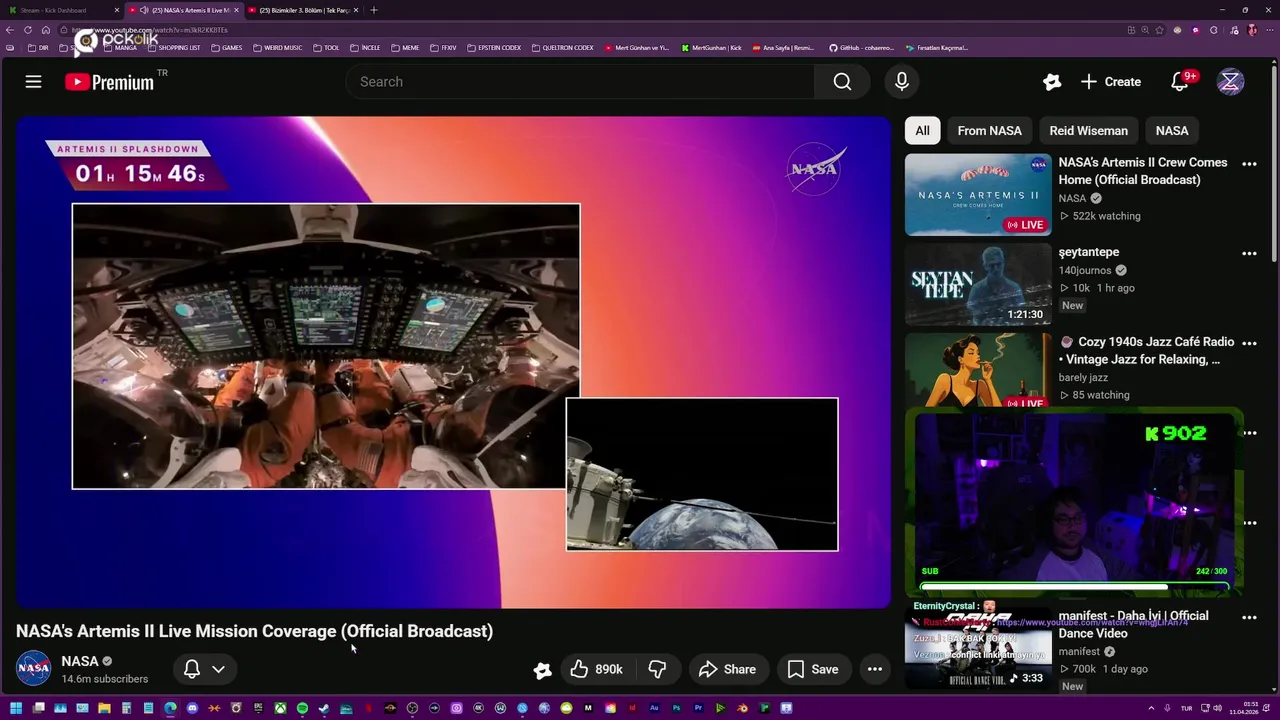
Task: Open OBS Studio from the taskbar
Action: pos(411,708)
